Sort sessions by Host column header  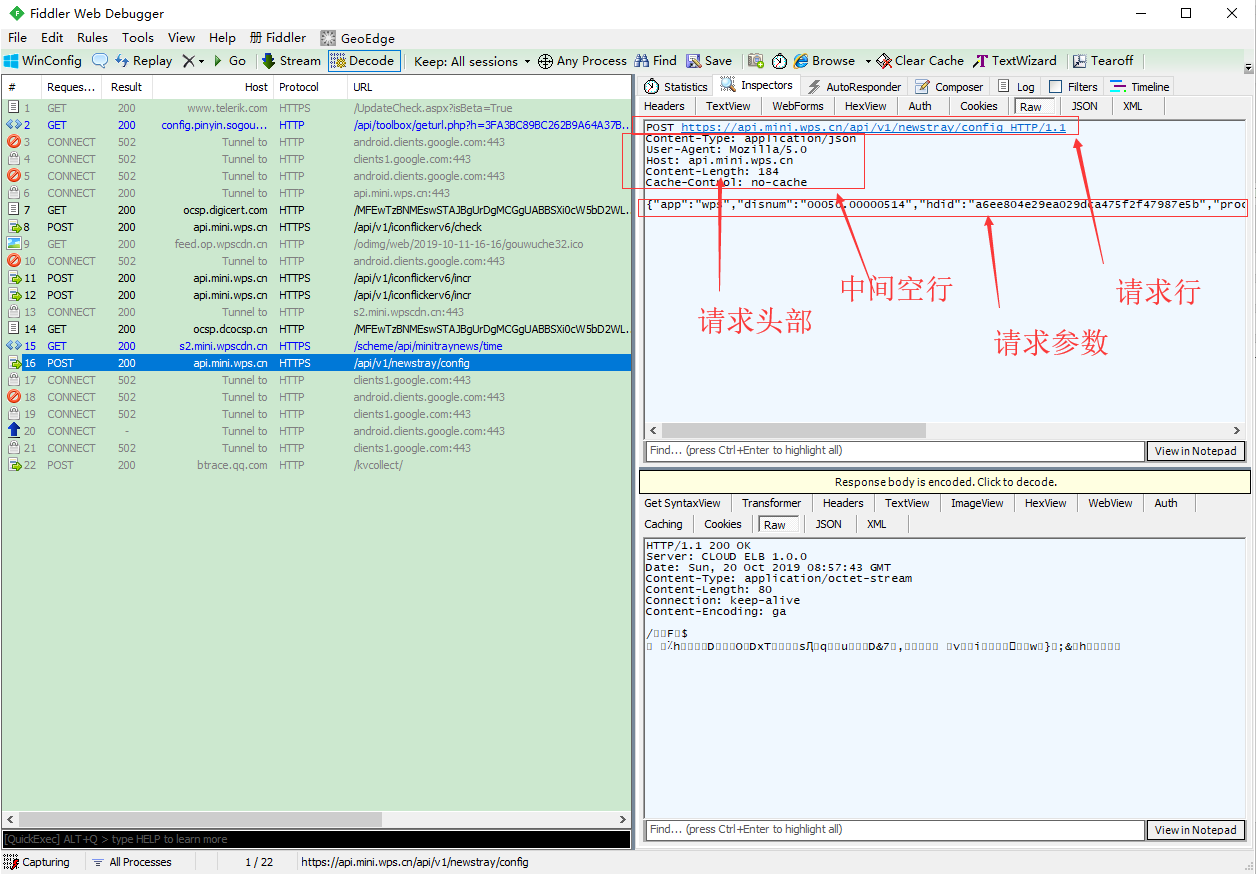[x=214, y=87]
